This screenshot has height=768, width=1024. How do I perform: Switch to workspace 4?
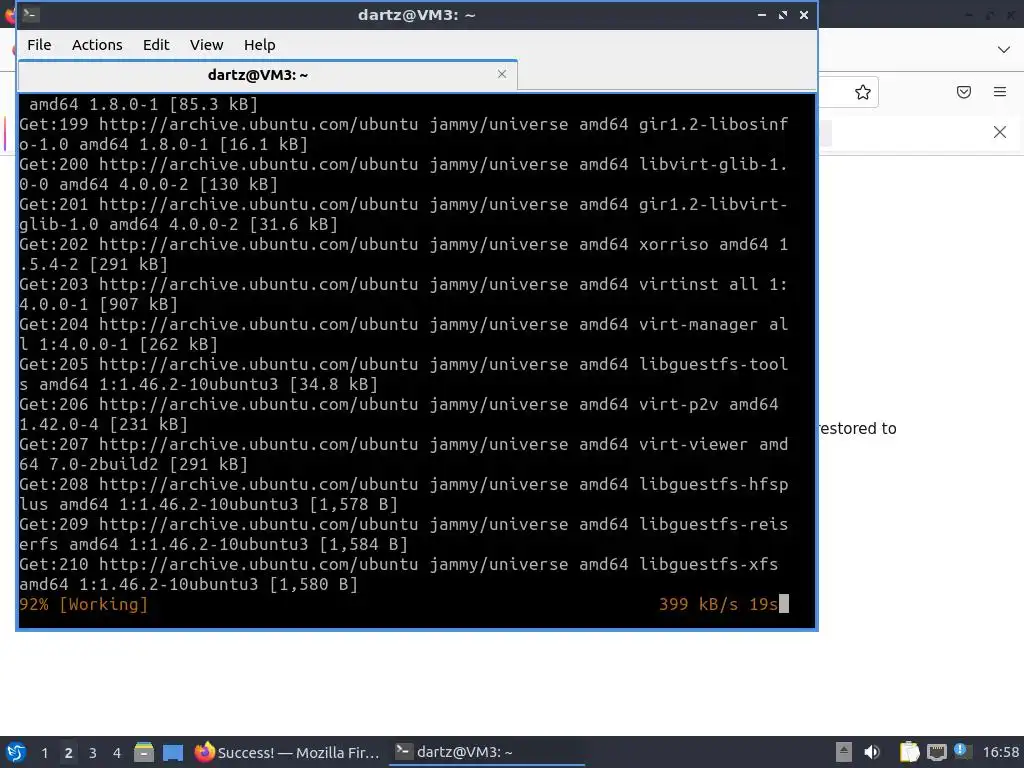[117, 753]
